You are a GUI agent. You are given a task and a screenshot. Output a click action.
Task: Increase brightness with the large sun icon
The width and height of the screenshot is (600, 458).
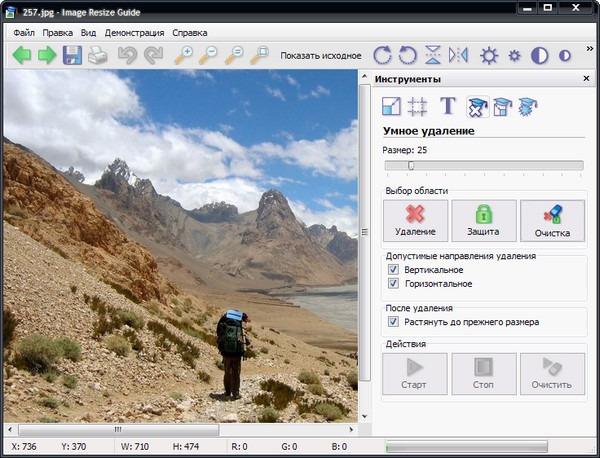point(489,55)
